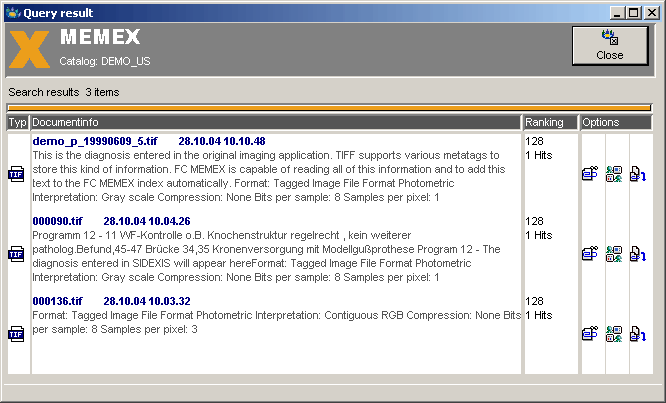
Task: Open document details icon for 000090.tif
Action: pos(590,254)
